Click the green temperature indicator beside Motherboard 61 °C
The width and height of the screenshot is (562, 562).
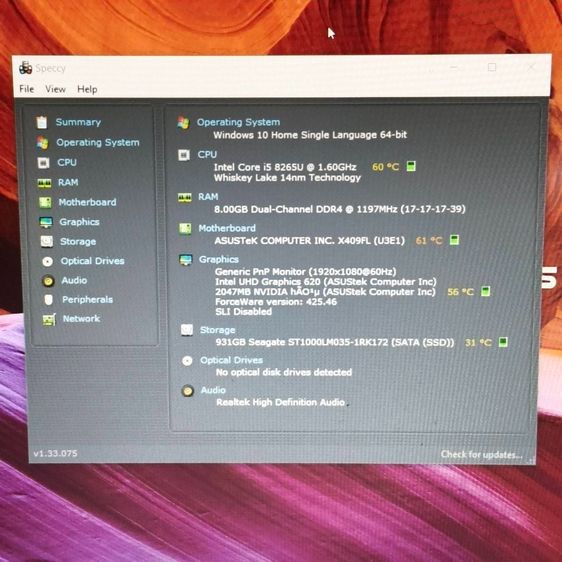pos(454,240)
